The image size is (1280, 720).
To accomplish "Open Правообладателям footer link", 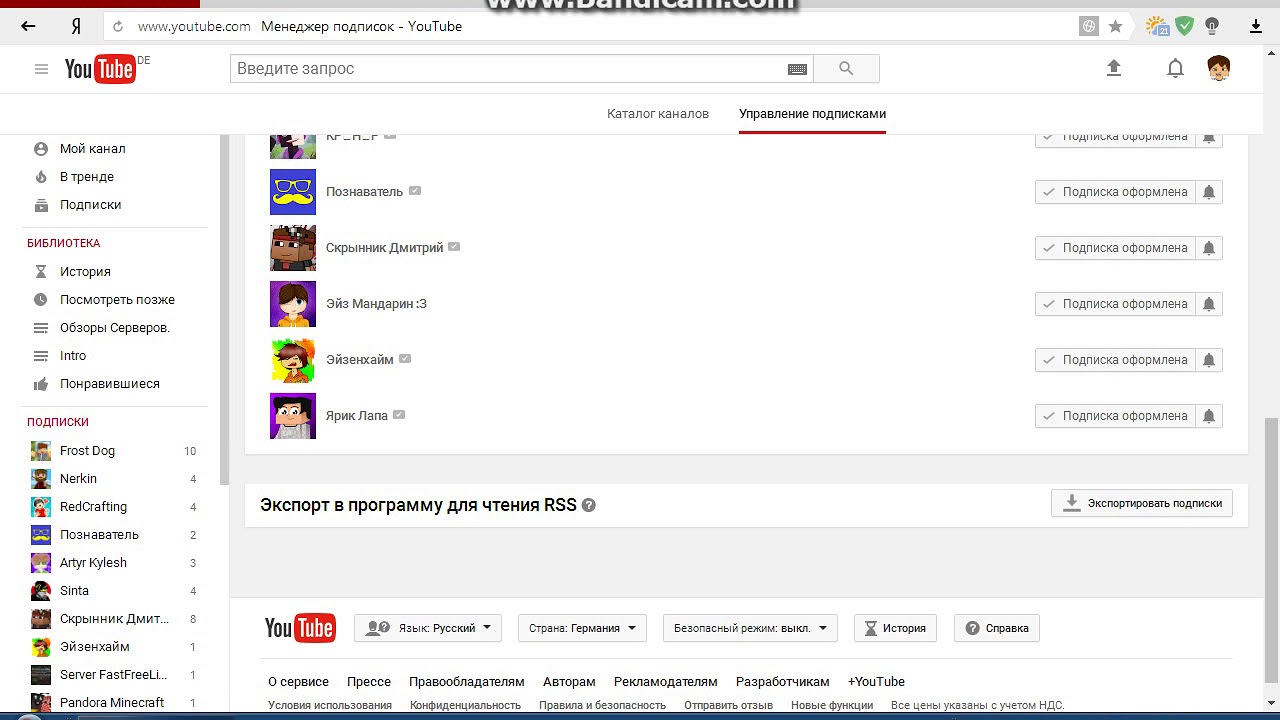I will point(466,682).
